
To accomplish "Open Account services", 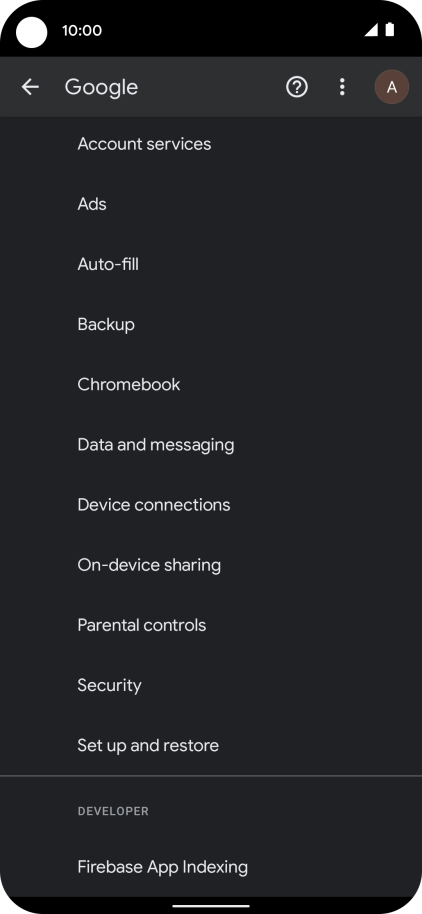I will pos(211,144).
